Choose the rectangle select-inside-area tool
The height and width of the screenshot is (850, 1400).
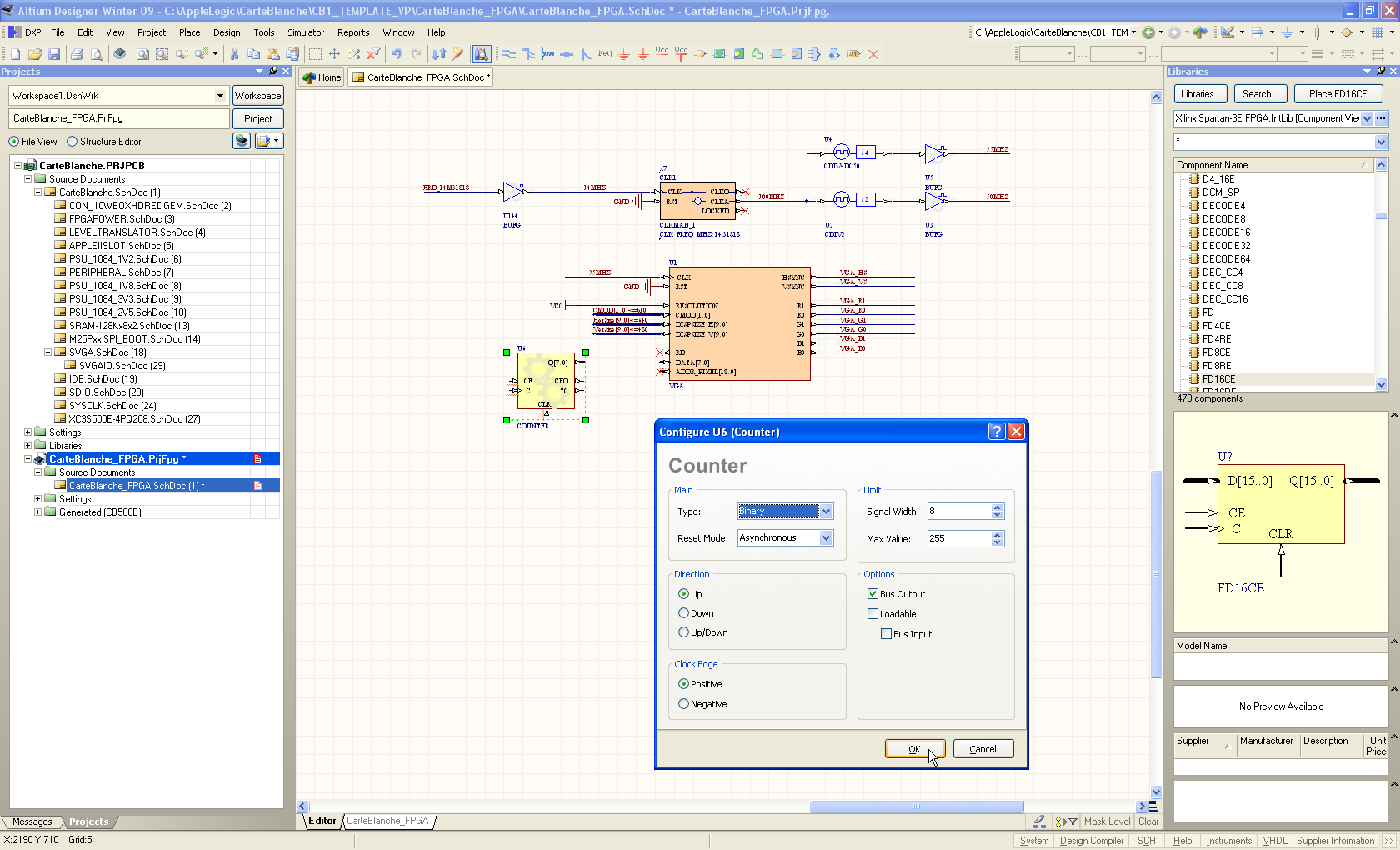pyautogui.click(x=315, y=54)
